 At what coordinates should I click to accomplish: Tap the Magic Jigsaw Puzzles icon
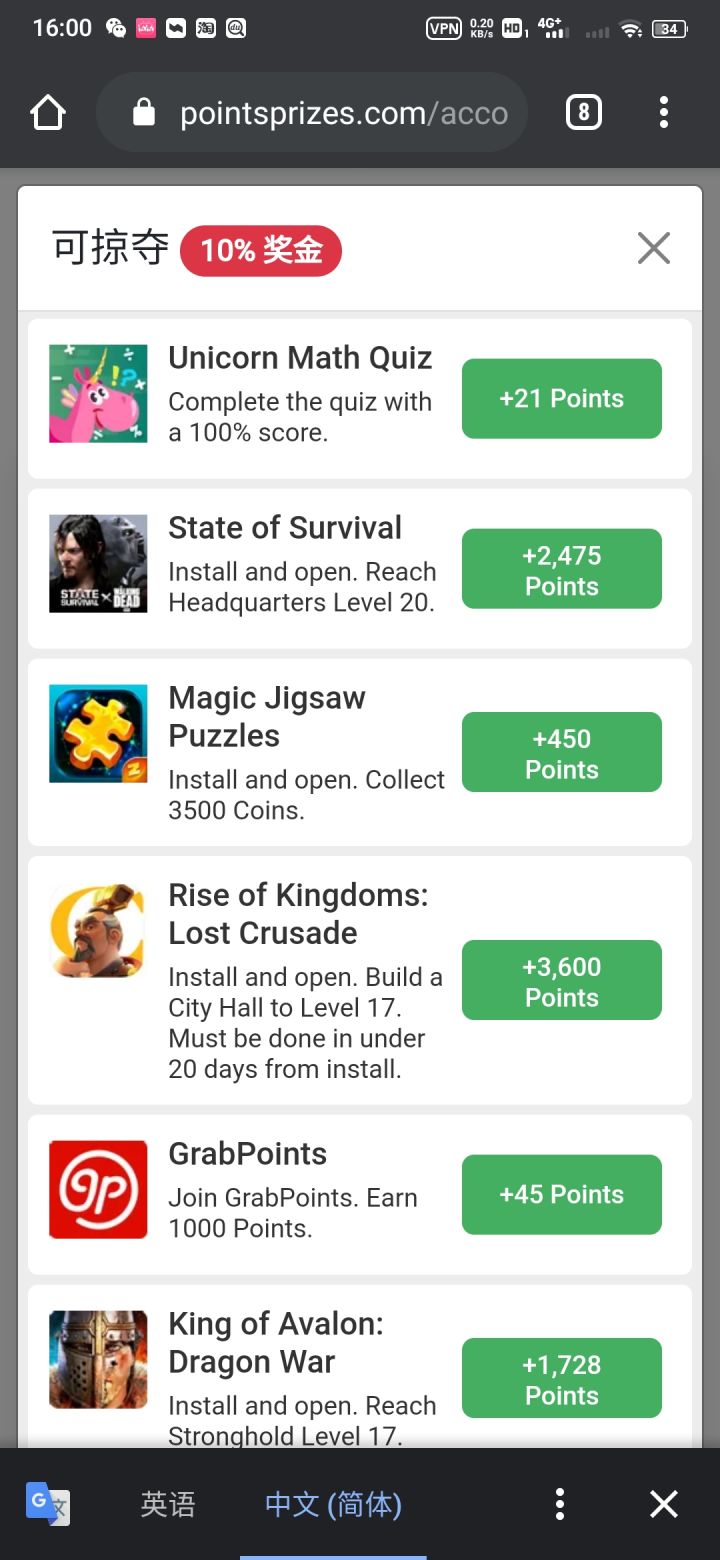[98, 734]
